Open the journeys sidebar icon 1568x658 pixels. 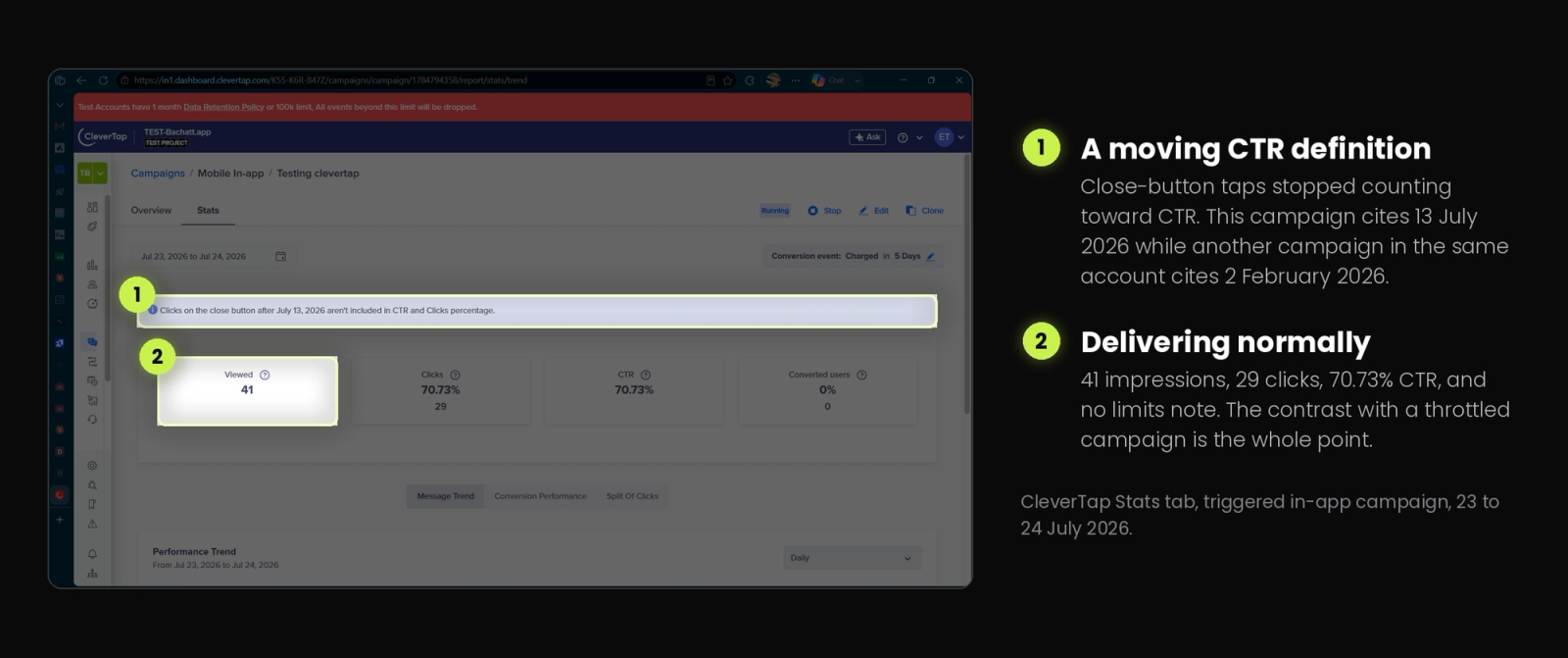click(x=92, y=362)
